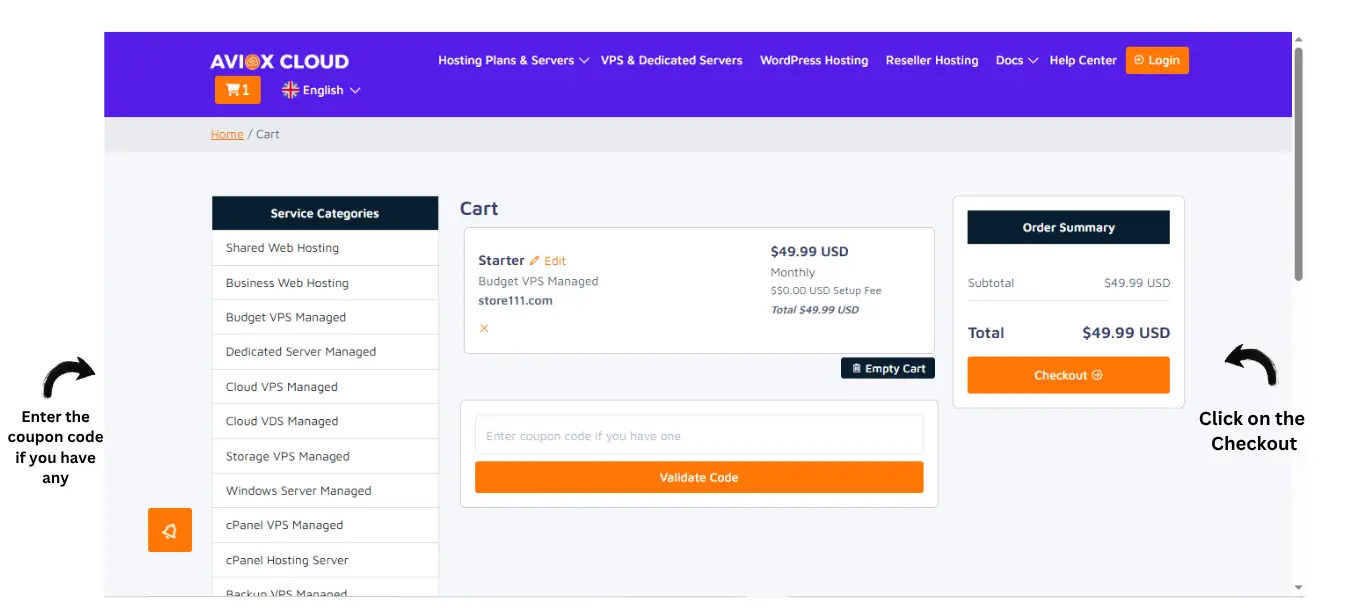The image size is (1366, 609).
Task: Click the Validate Code button
Action: pyautogui.click(x=698, y=477)
